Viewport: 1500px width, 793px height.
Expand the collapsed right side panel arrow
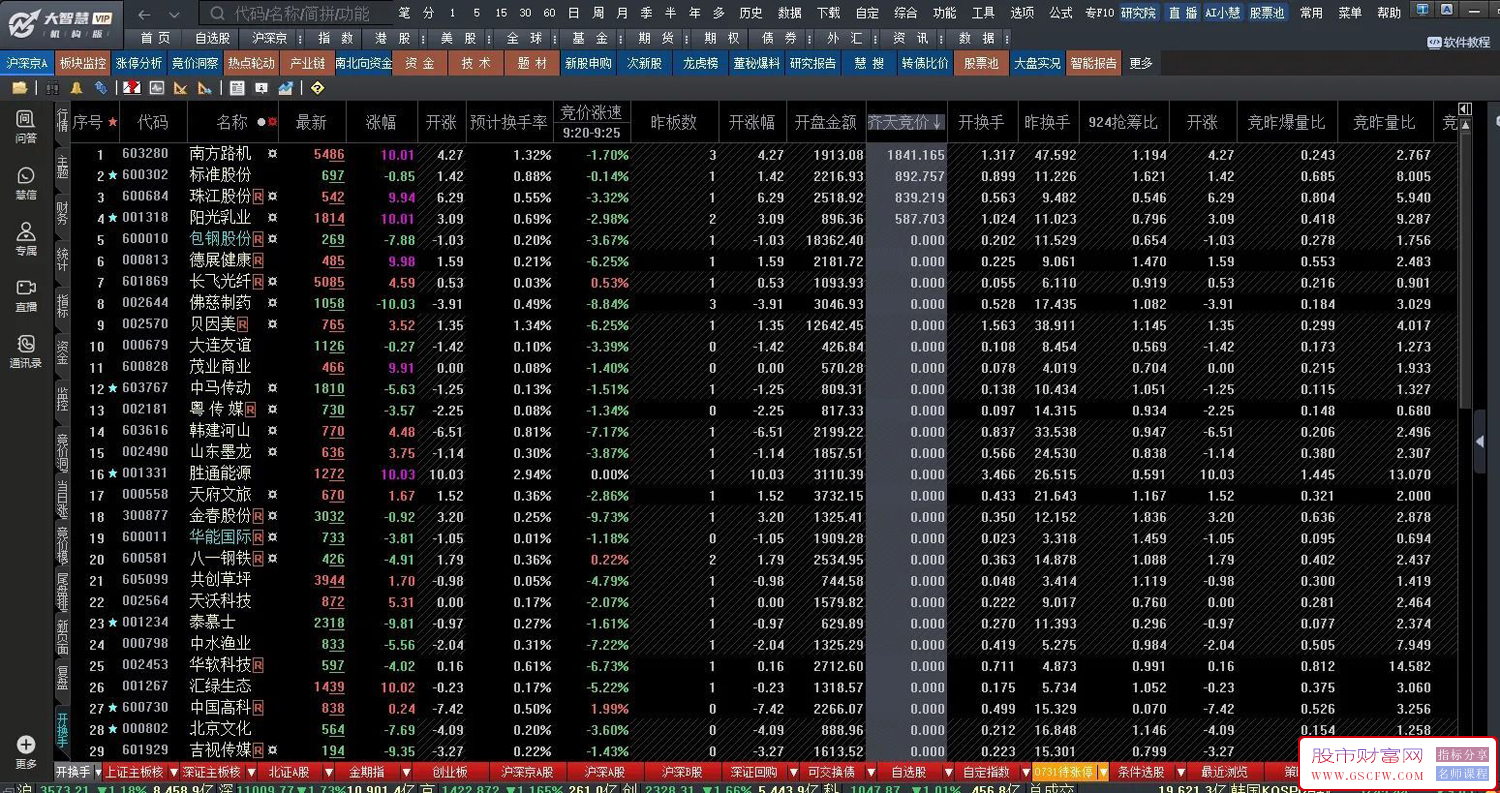[x=1480, y=442]
